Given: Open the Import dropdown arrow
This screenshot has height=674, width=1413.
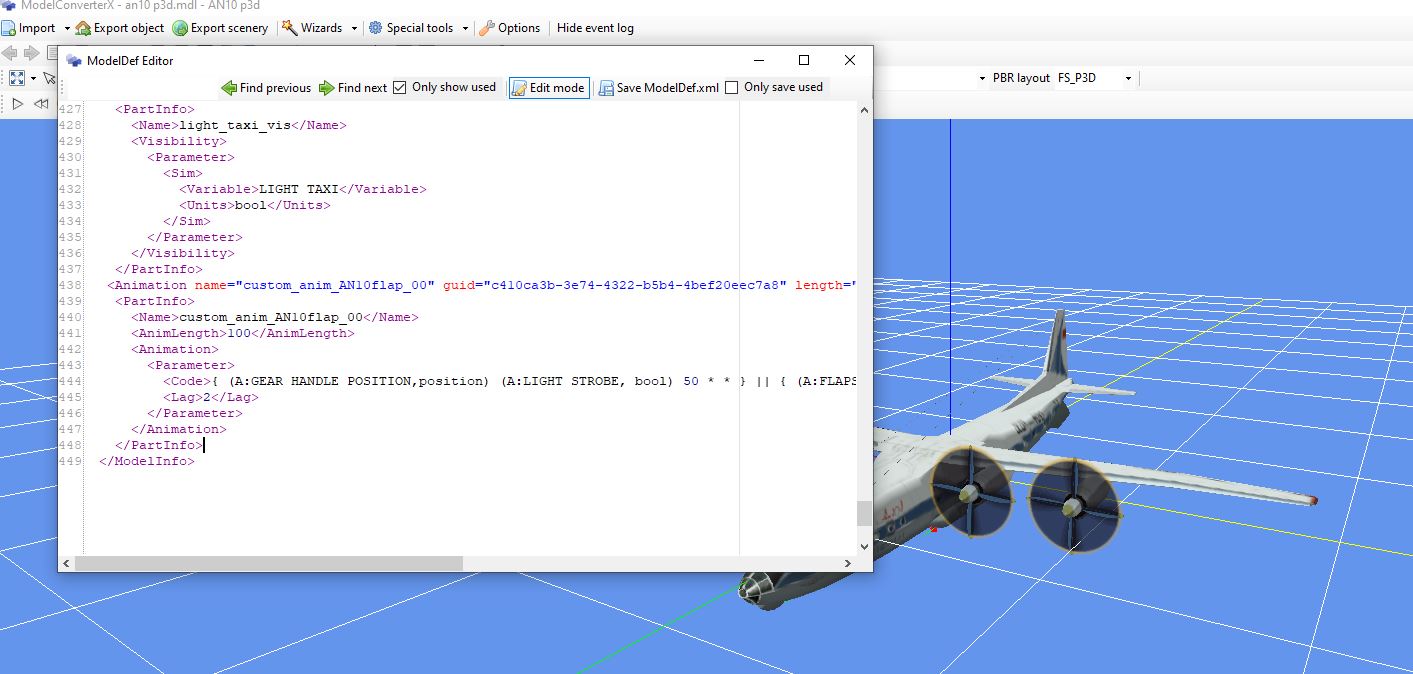Looking at the screenshot, I should click(x=67, y=28).
